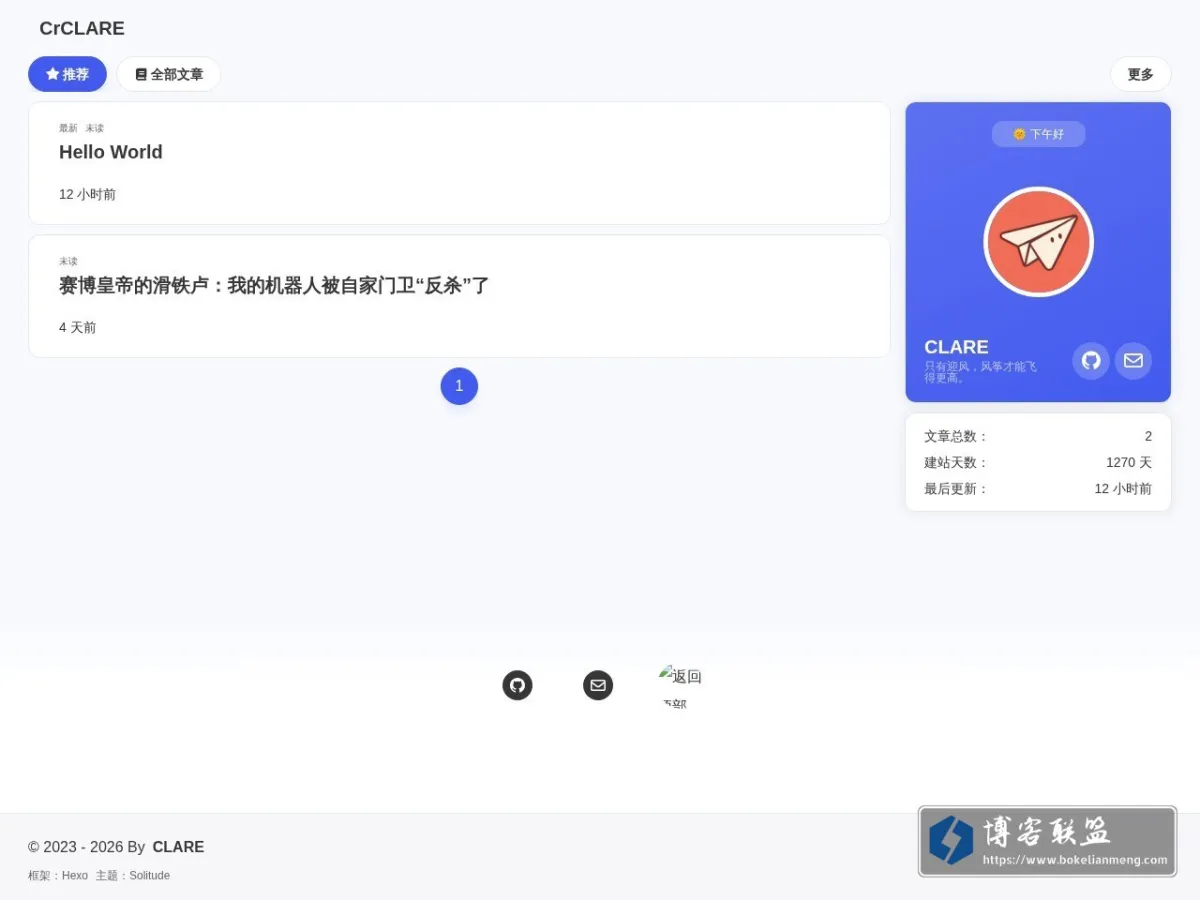Image resolution: width=1200 pixels, height=900 pixels.
Task: Click the paper airplane avatar
Action: [x=1038, y=242]
